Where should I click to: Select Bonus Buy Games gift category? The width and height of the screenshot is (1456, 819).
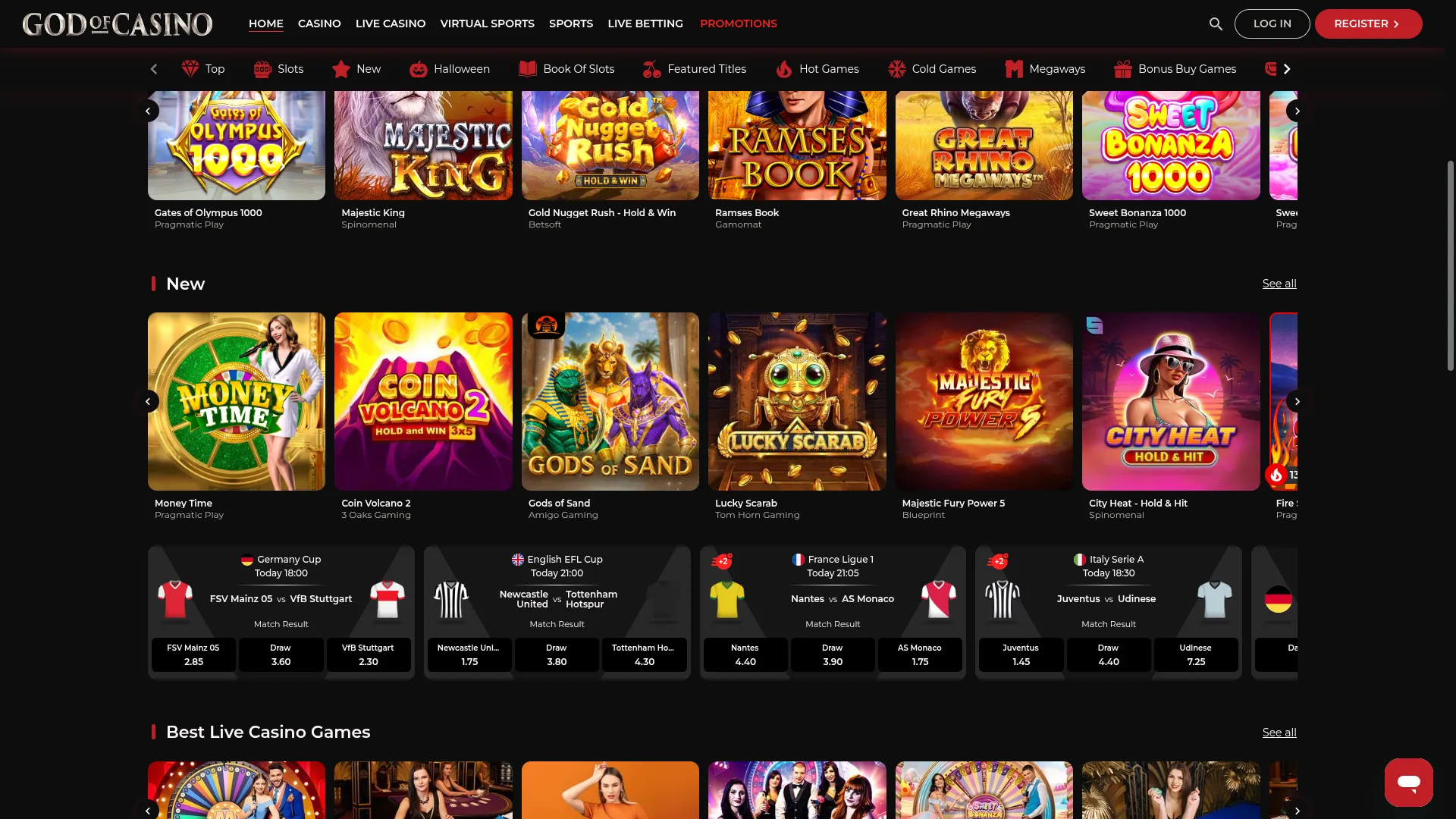click(x=1175, y=69)
